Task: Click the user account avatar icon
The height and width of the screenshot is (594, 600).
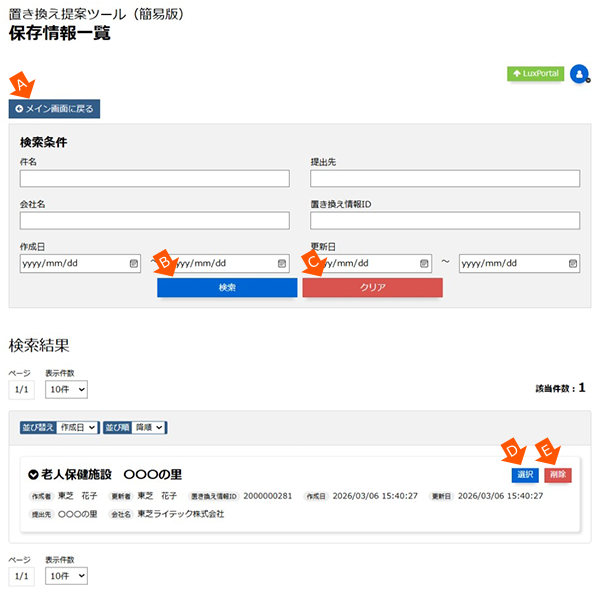Action: pos(579,74)
